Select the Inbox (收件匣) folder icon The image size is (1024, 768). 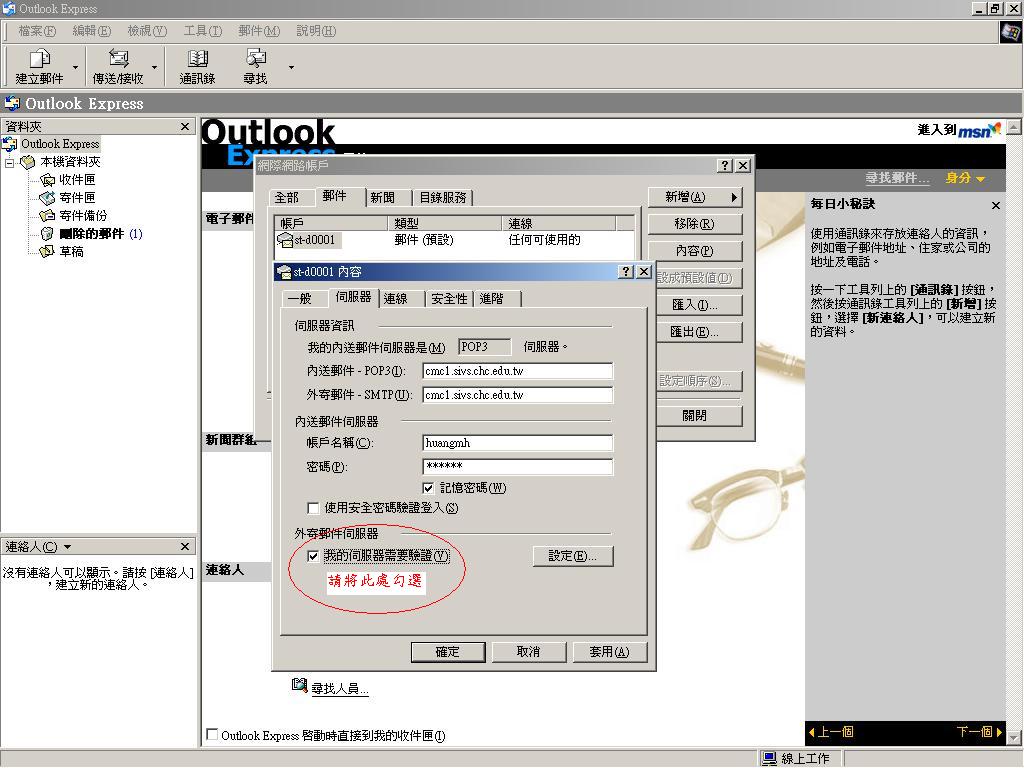(47, 180)
